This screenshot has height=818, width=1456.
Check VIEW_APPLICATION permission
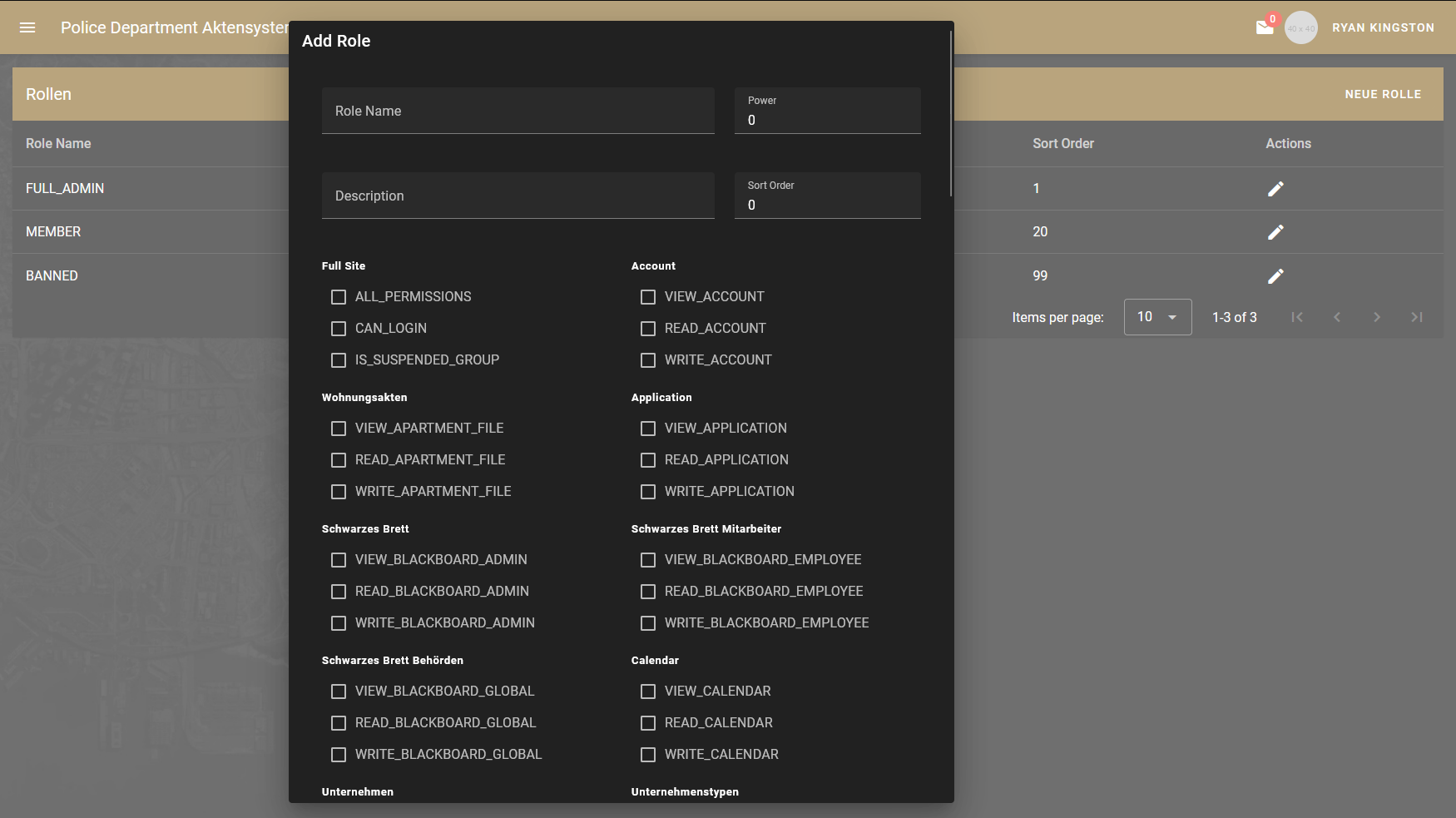pyautogui.click(x=648, y=429)
